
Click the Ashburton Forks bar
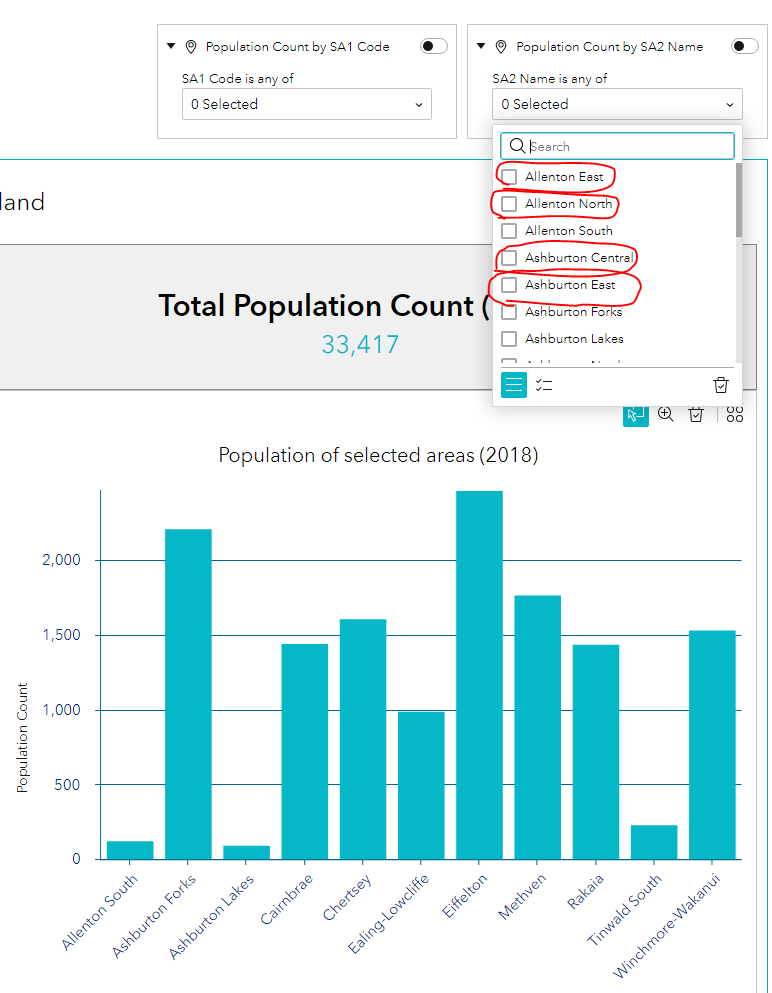[x=188, y=694]
